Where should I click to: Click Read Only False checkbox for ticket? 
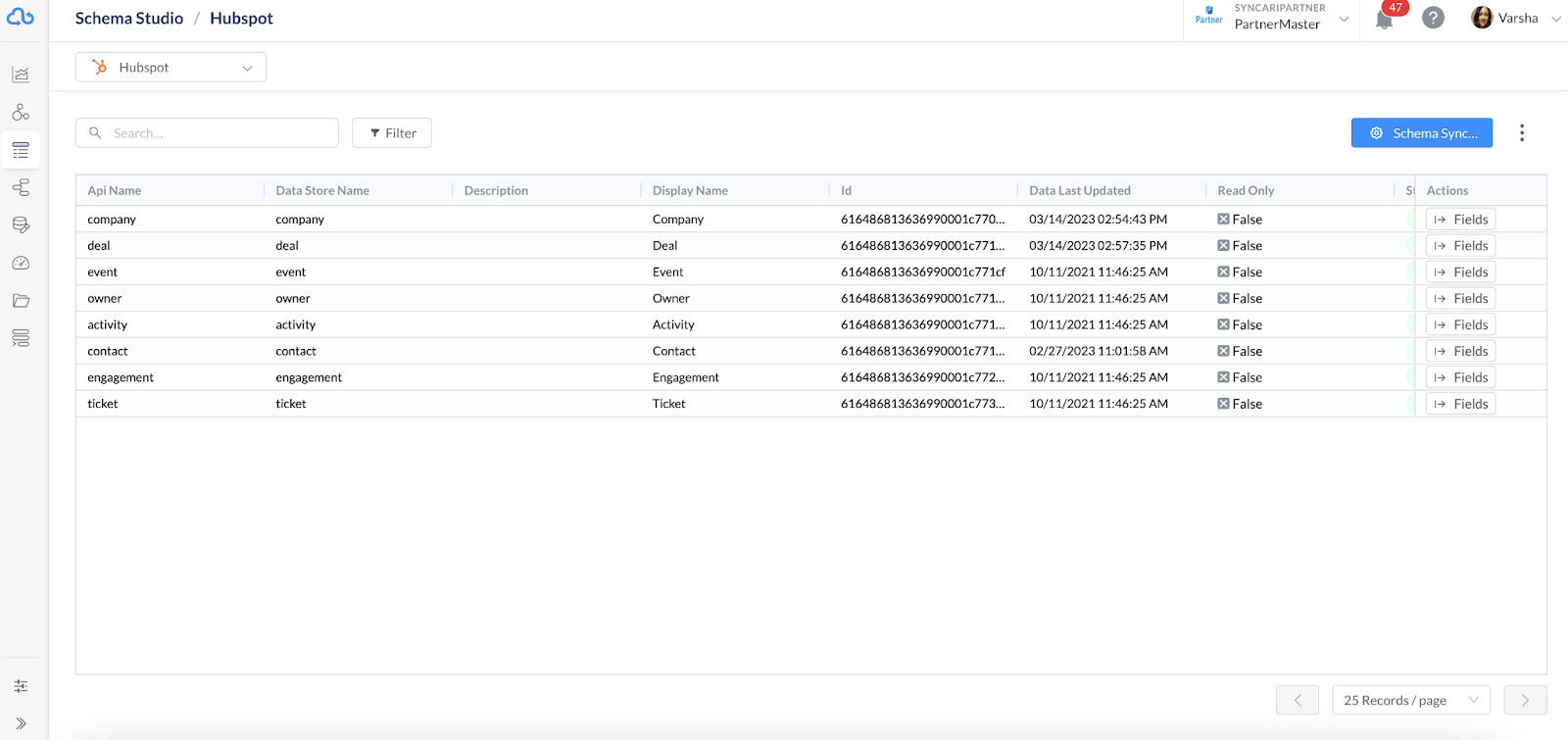point(1223,404)
